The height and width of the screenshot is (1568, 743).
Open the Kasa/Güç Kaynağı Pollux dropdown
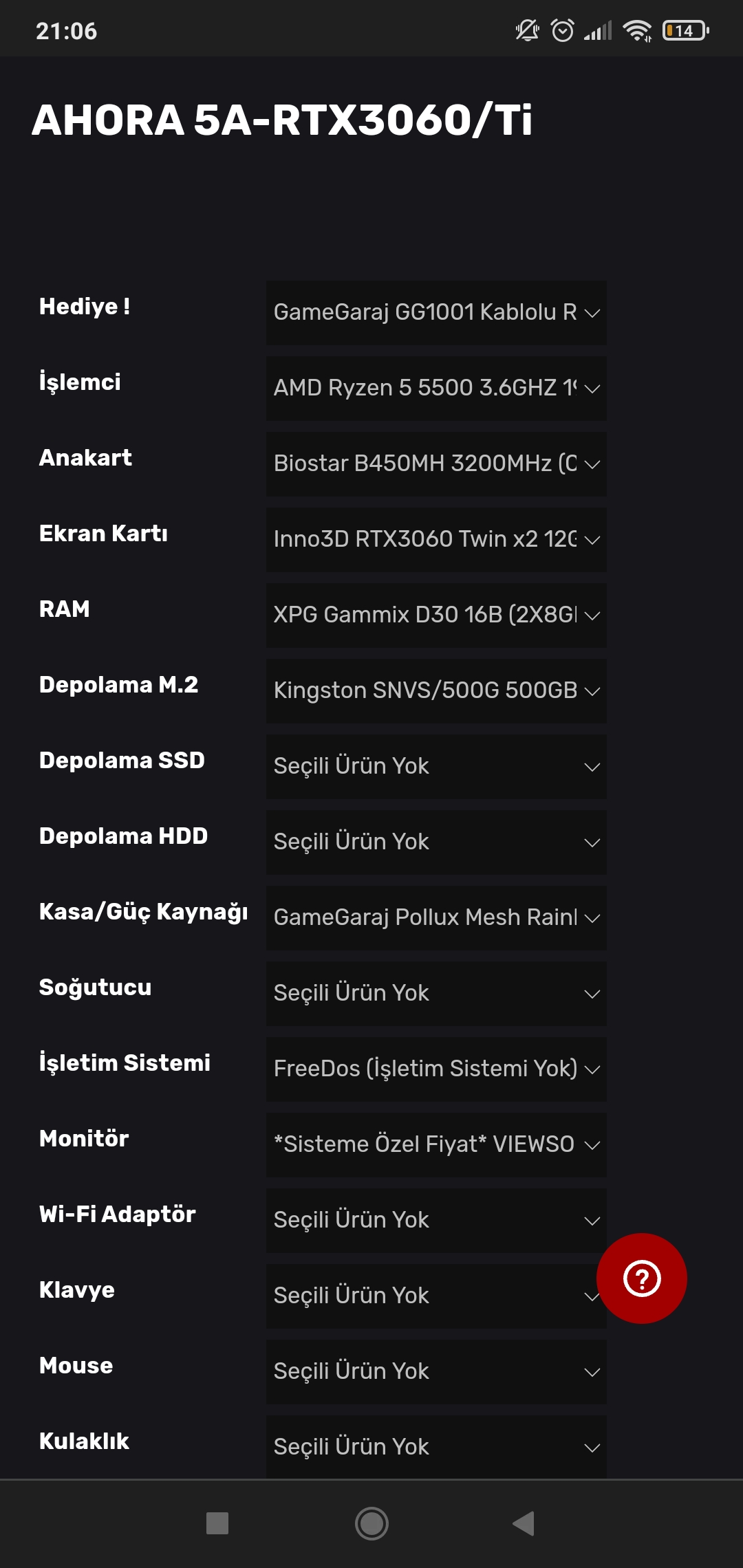click(436, 918)
